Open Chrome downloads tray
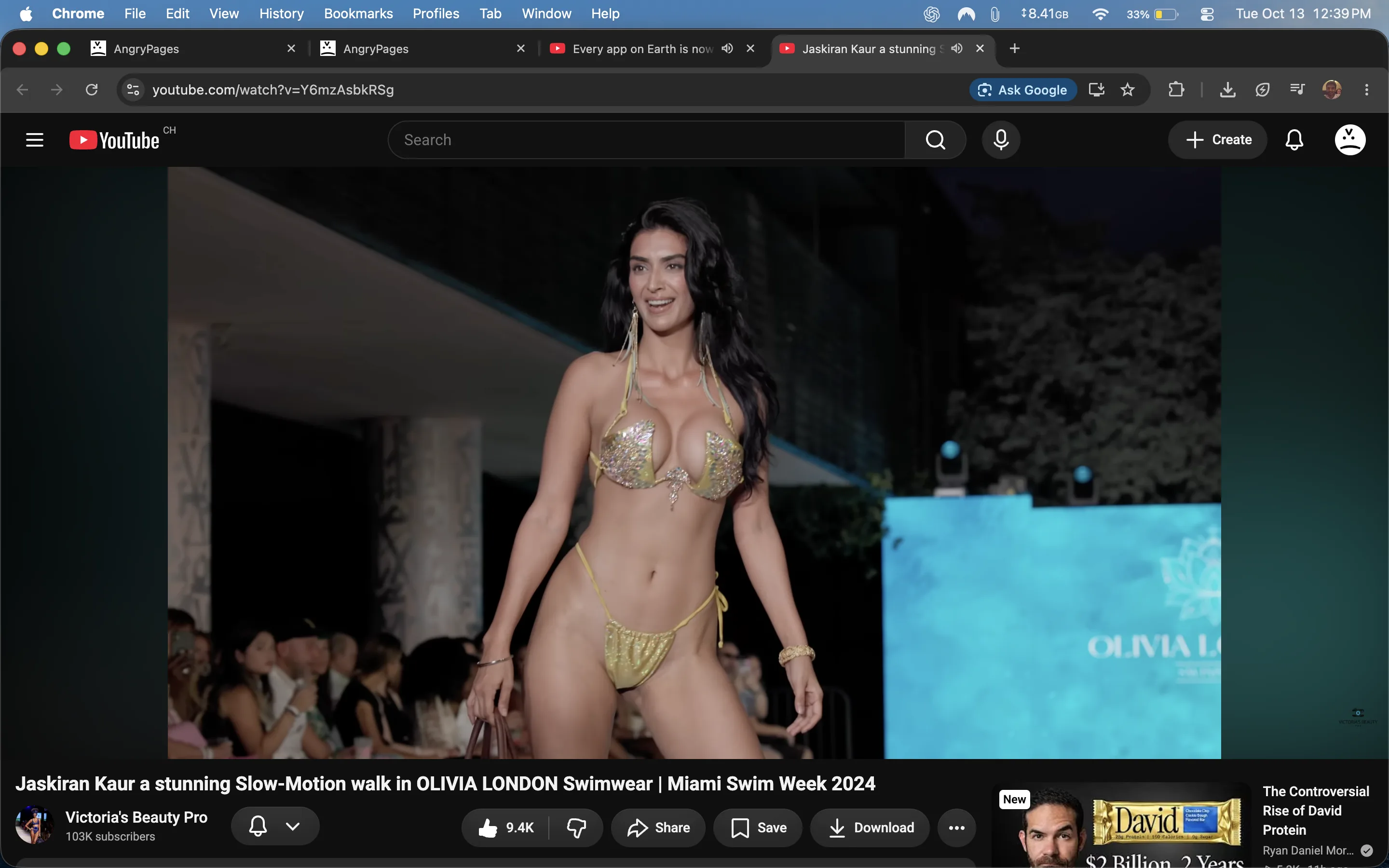Viewport: 1389px width, 868px height. pyautogui.click(x=1227, y=90)
